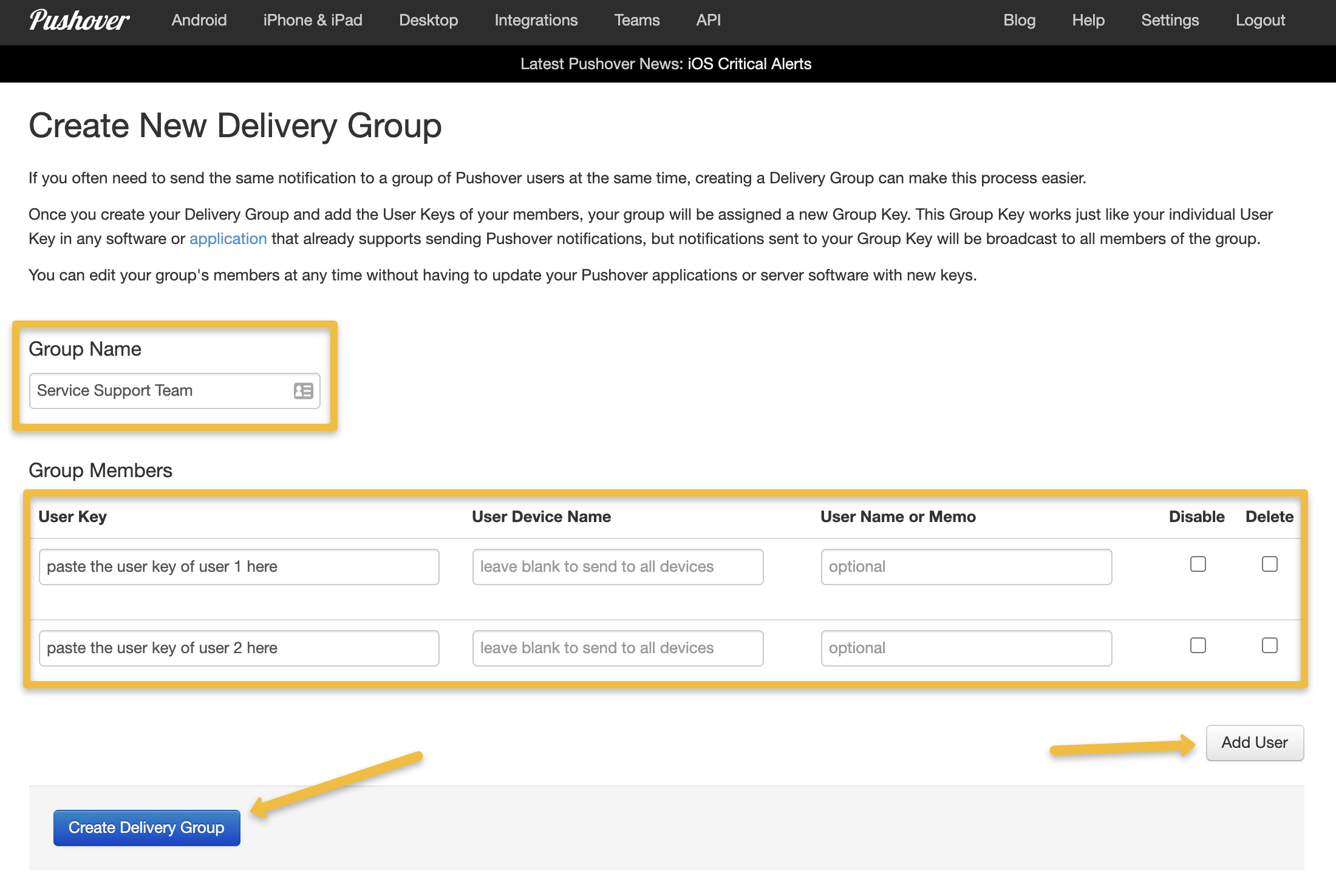The image size is (1336, 896).
Task: Check Delete box for user 1 row
Action: point(1269,564)
